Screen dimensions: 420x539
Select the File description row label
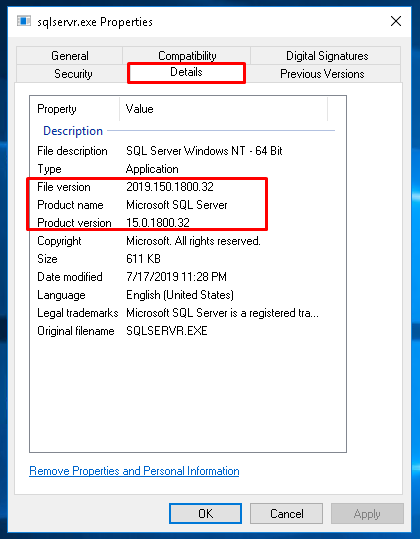coord(72,151)
